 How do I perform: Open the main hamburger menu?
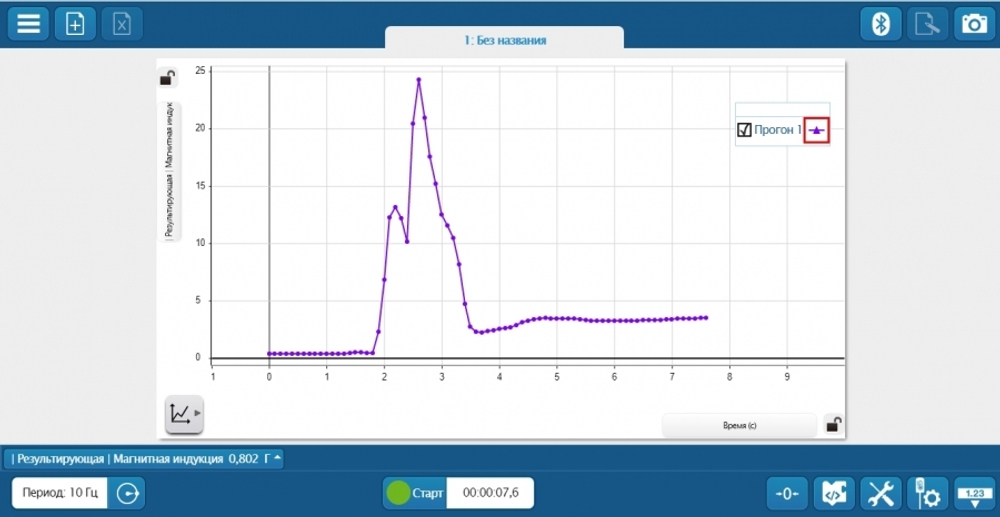28,24
